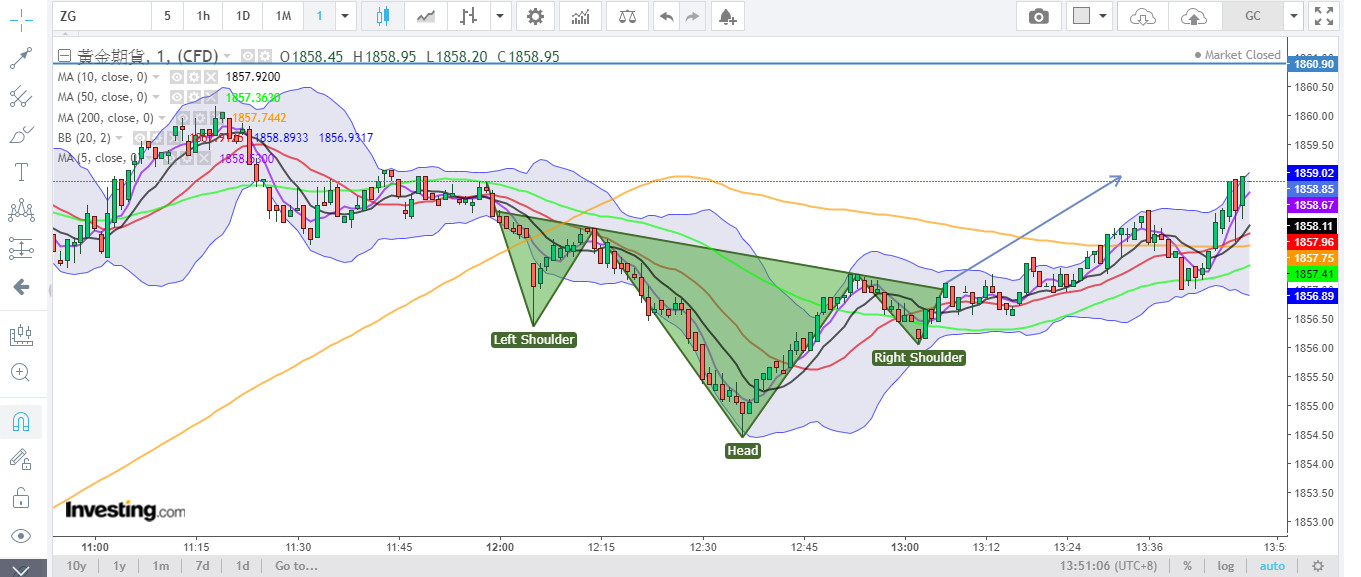Switch to the 1h timeframe

(x=203, y=16)
